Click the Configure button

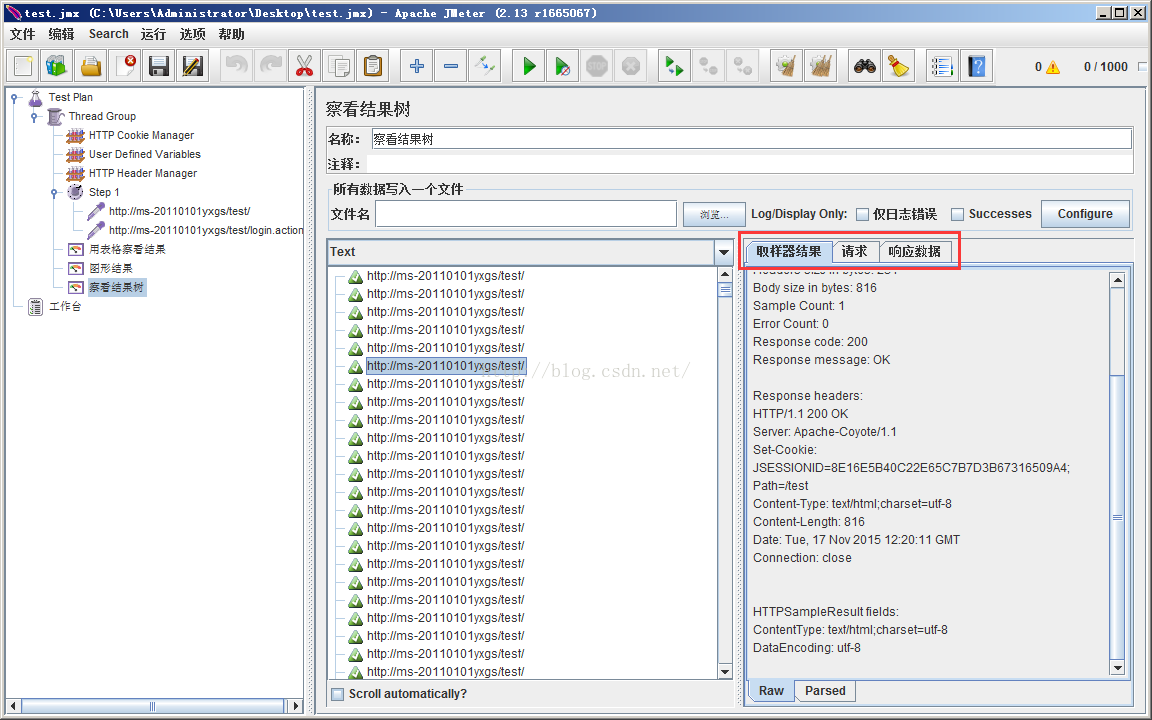tap(1085, 214)
